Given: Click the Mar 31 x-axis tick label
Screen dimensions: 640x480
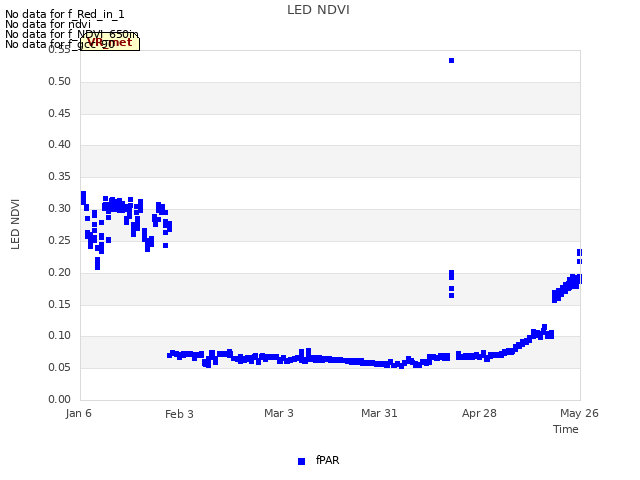Looking at the screenshot, I should pos(379,413).
